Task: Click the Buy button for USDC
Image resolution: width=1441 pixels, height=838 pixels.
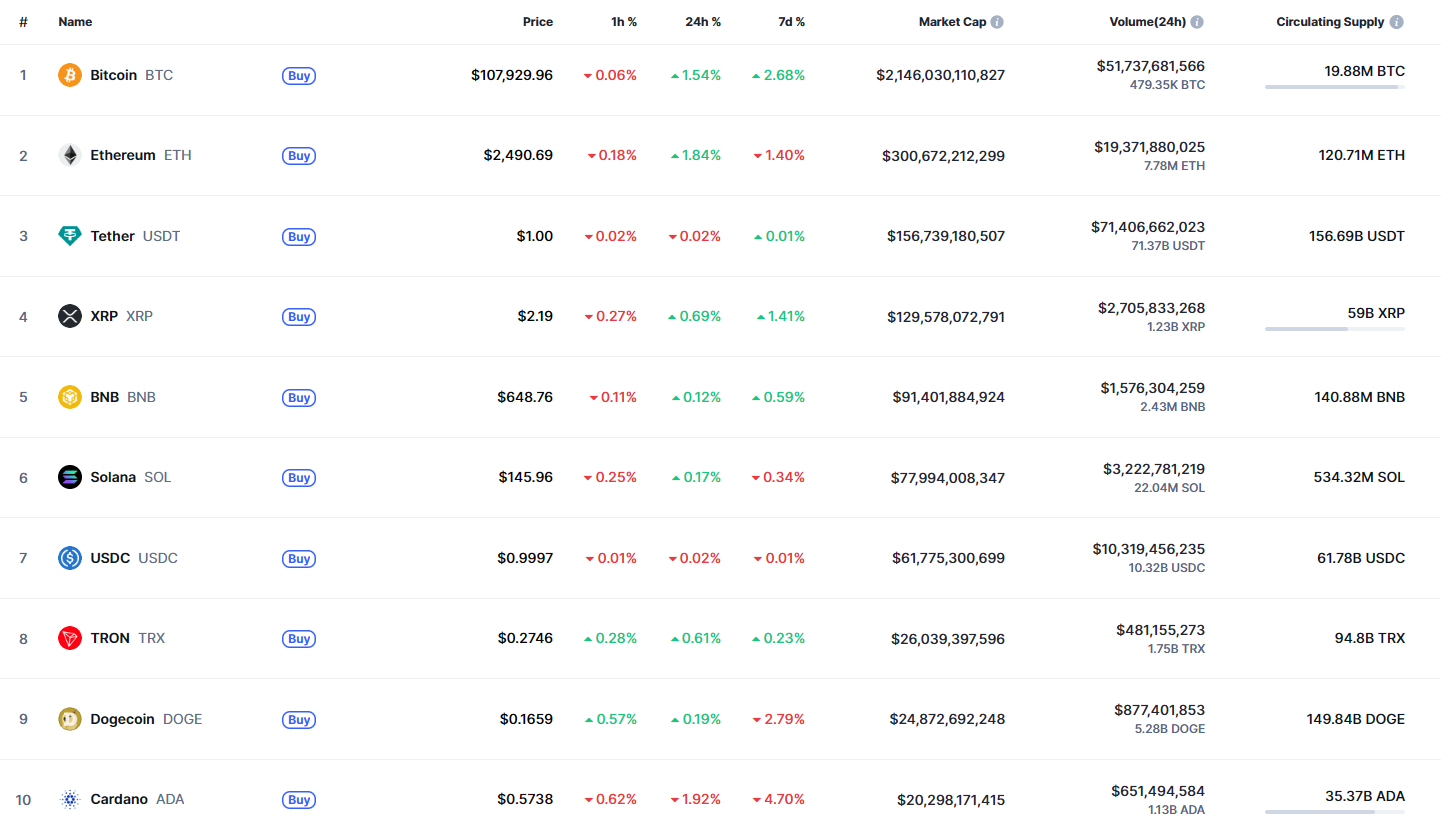Action: click(x=299, y=559)
